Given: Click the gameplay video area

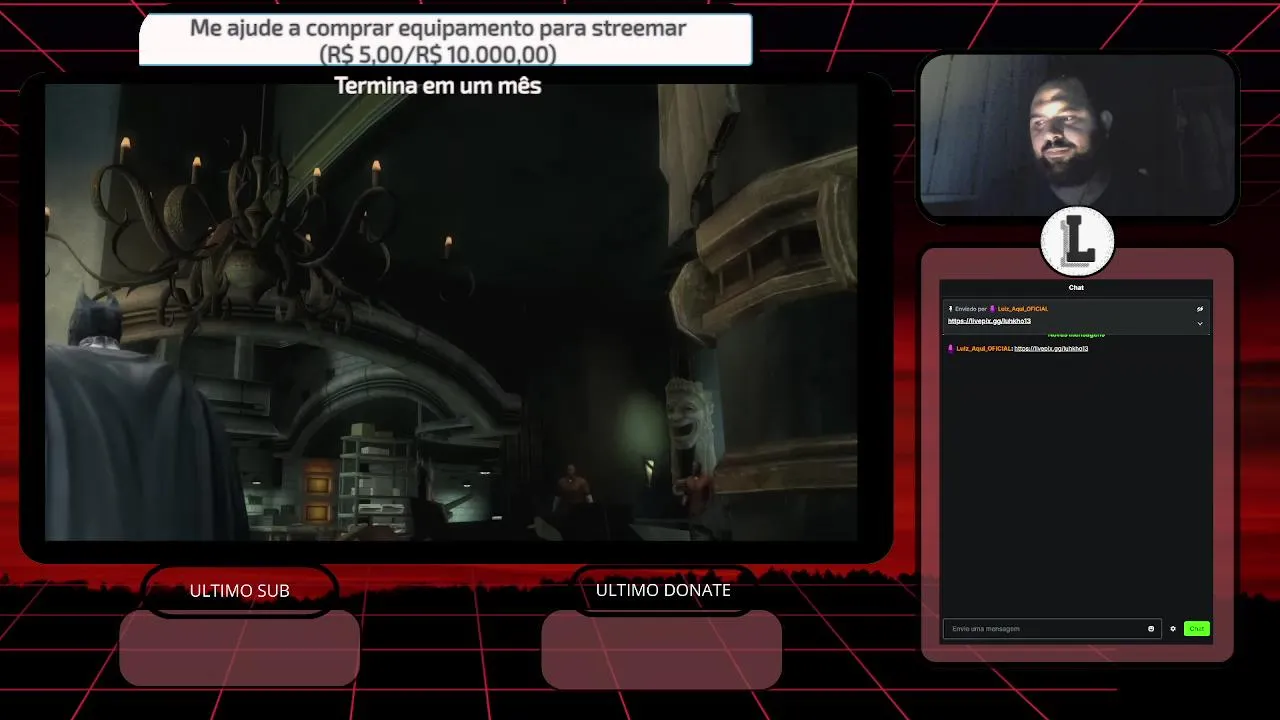Looking at the screenshot, I should 451,313.
